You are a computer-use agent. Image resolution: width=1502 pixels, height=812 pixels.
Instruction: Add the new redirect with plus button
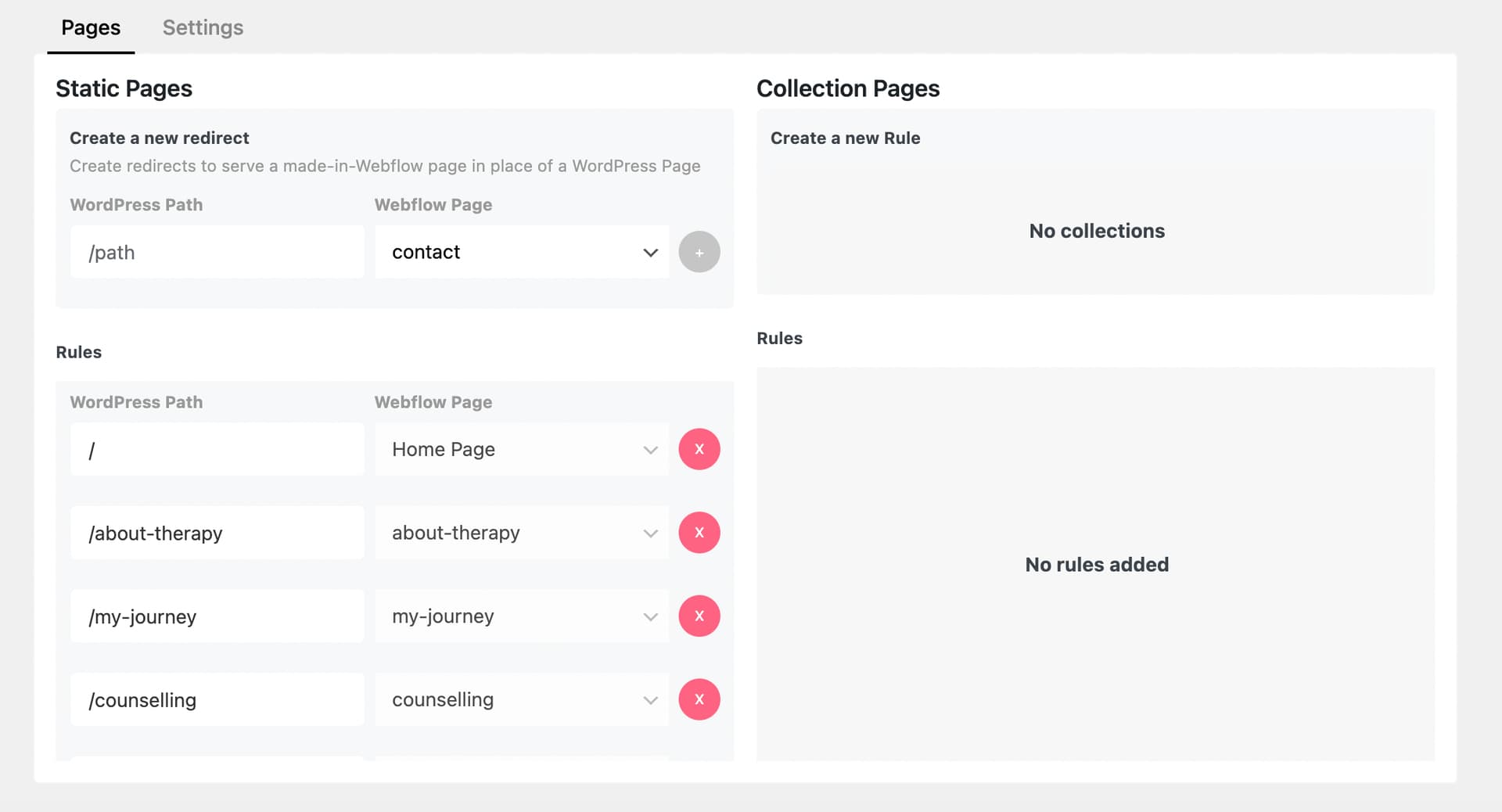point(699,252)
